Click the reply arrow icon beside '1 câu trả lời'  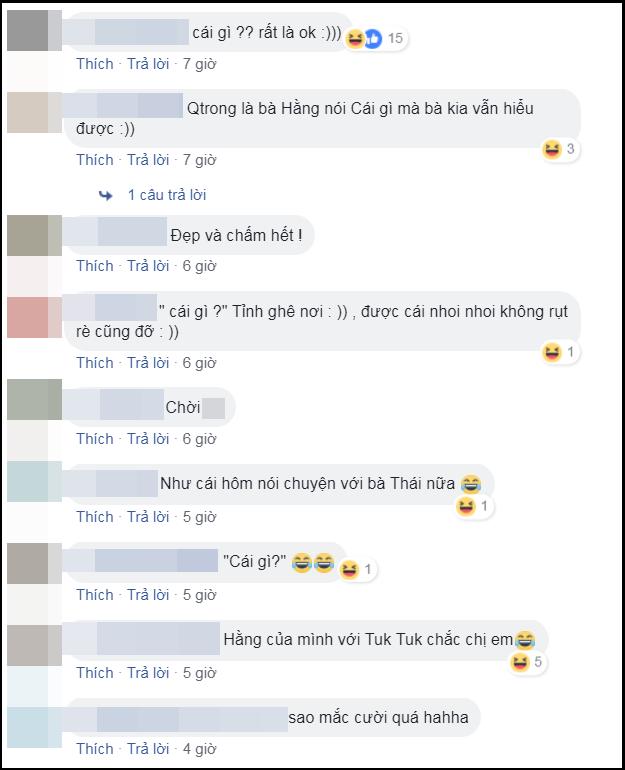106,195
